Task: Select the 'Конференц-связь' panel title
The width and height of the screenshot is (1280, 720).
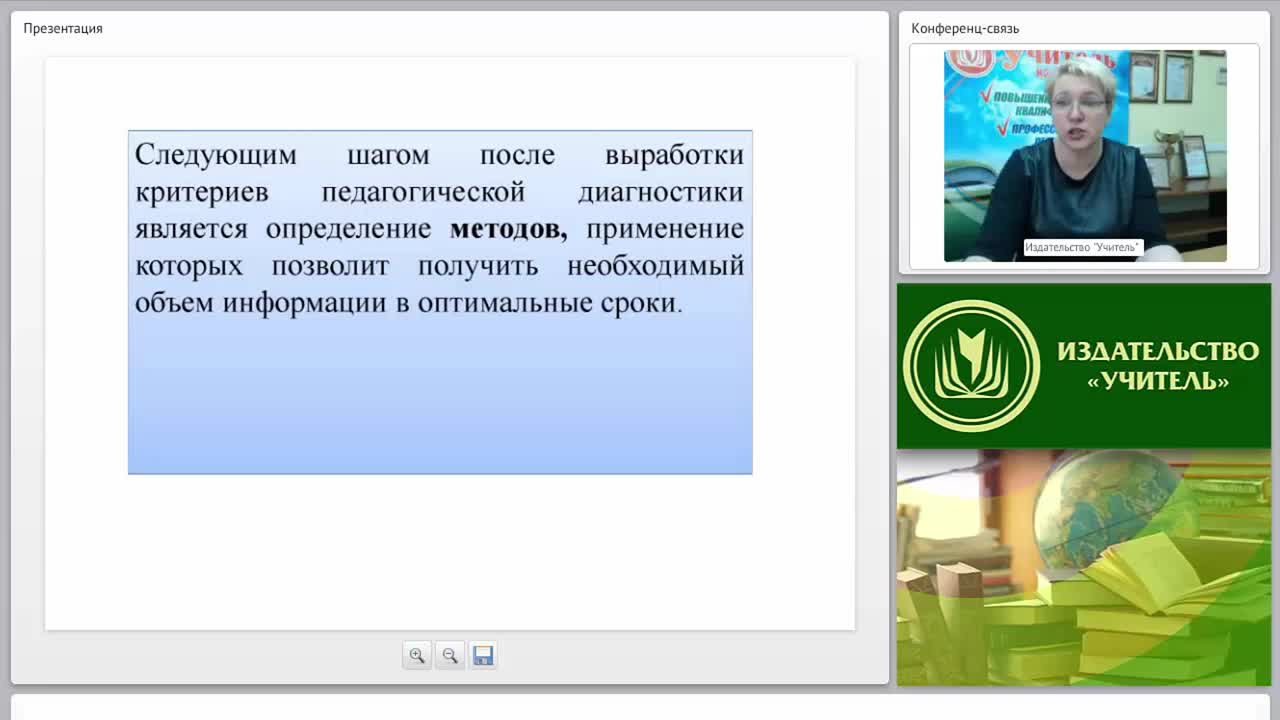Action: click(965, 28)
